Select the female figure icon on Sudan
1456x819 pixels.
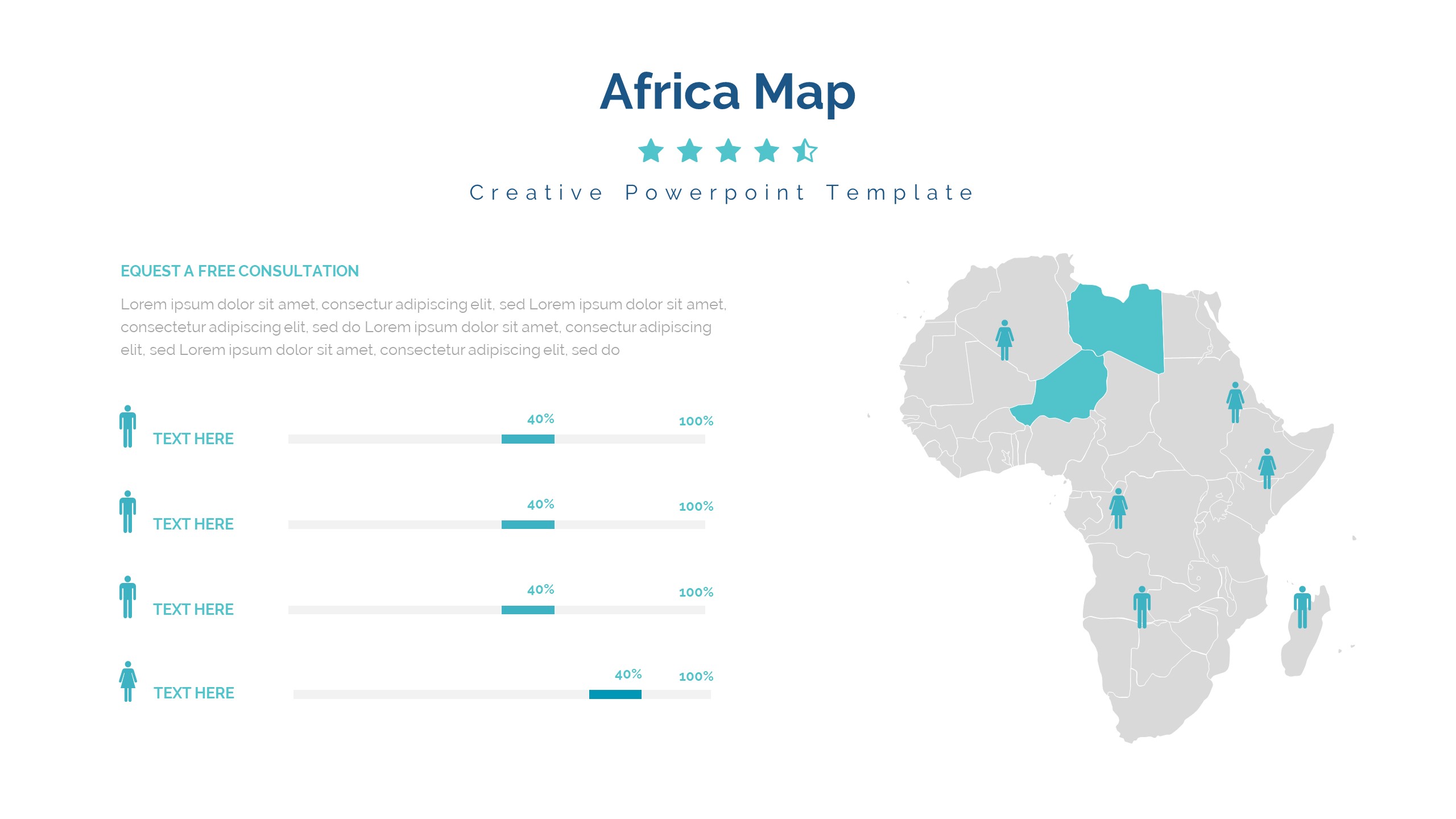(1235, 402)
